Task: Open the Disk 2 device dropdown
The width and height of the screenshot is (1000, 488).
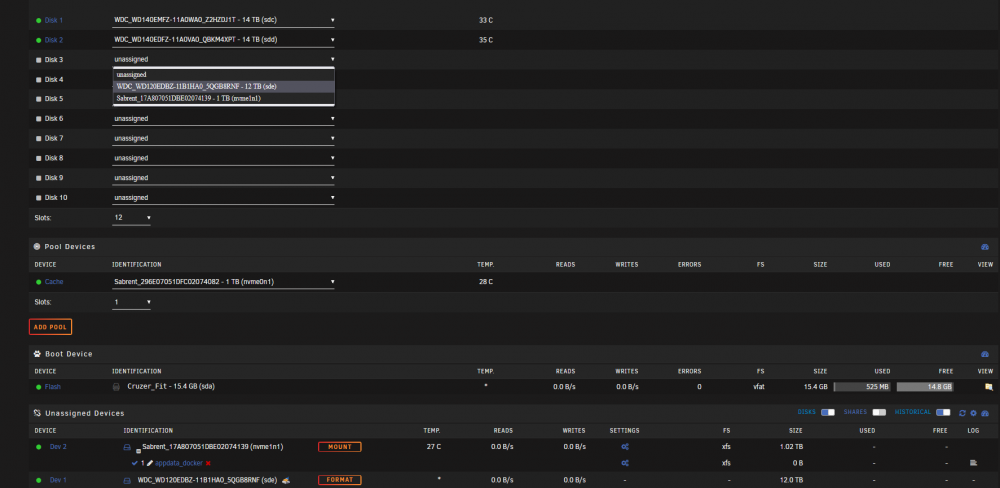Action: point(223,40)
